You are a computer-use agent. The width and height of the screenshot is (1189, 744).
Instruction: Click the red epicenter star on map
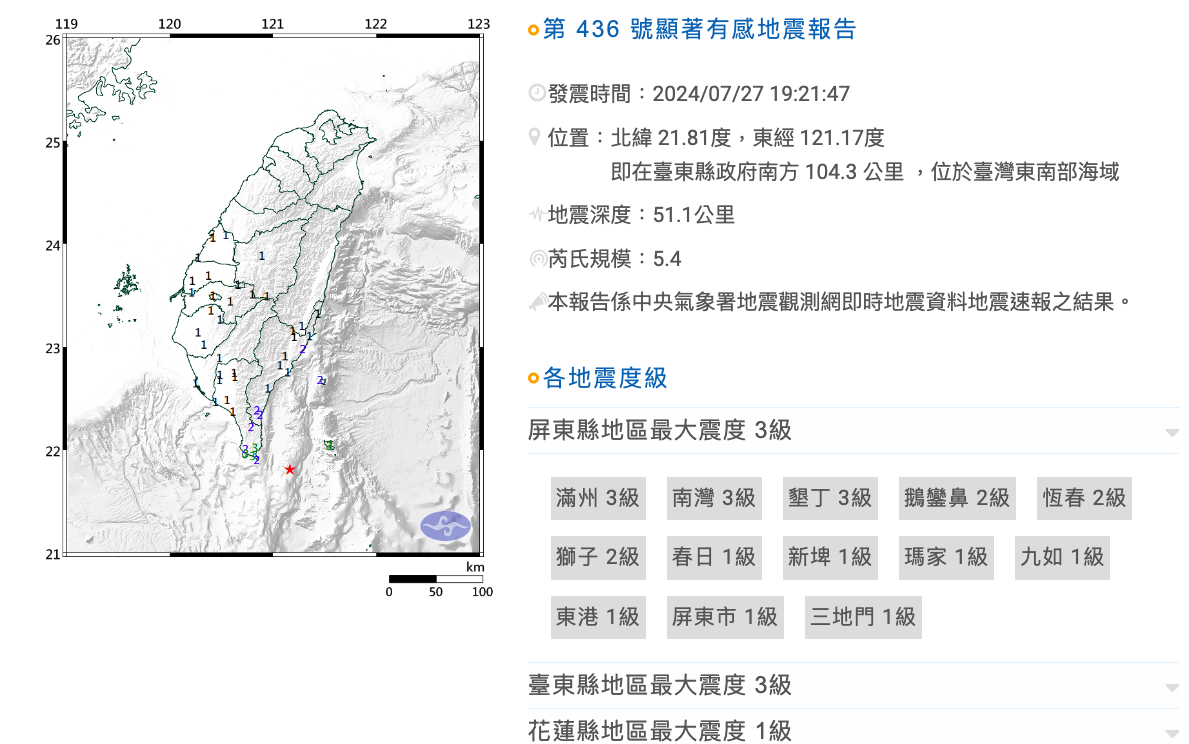click(x=290, y=469)
